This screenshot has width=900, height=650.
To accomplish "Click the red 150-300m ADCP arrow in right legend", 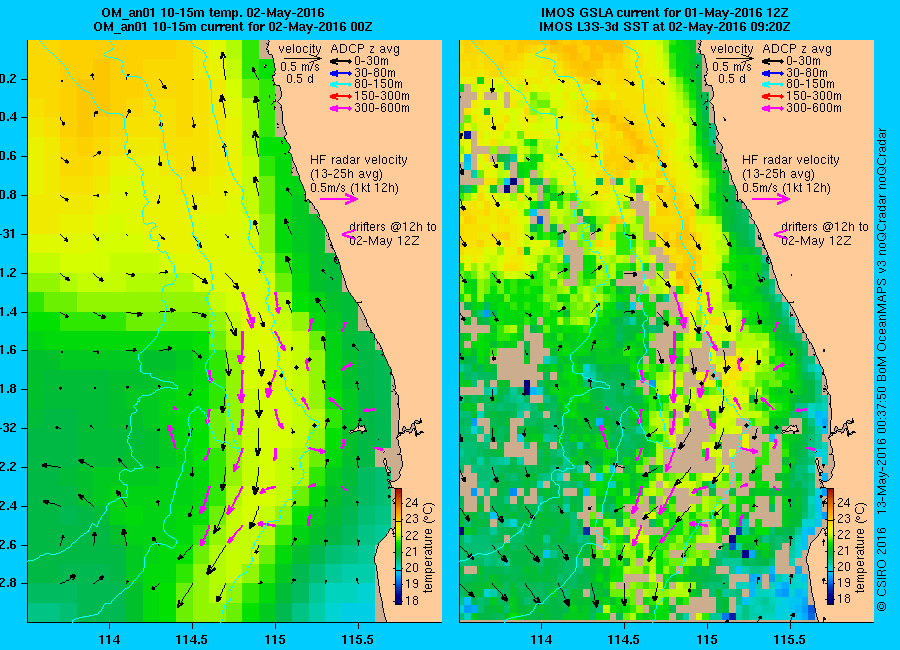I will pyautogui.click(x=773, y=96).
